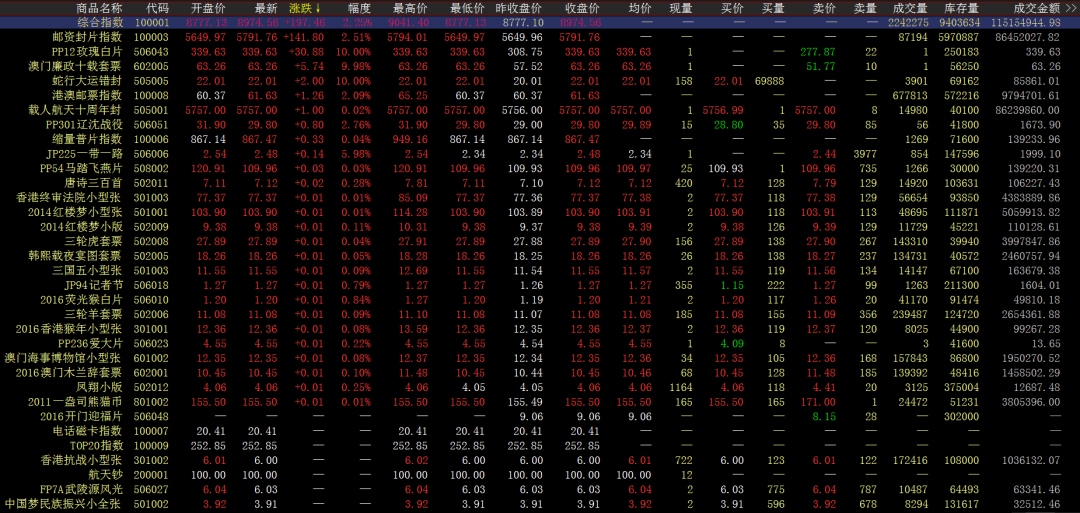Select the 三轮虎套票 row
This screenshot has width=1080, height=513.
coord(540,241)
